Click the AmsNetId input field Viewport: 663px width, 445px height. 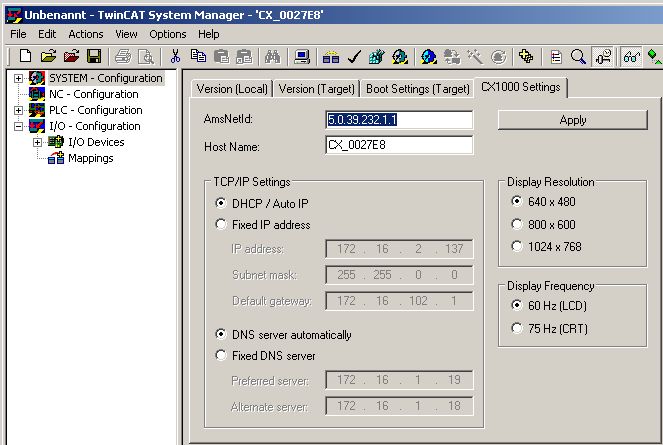[x=399, y=120]
